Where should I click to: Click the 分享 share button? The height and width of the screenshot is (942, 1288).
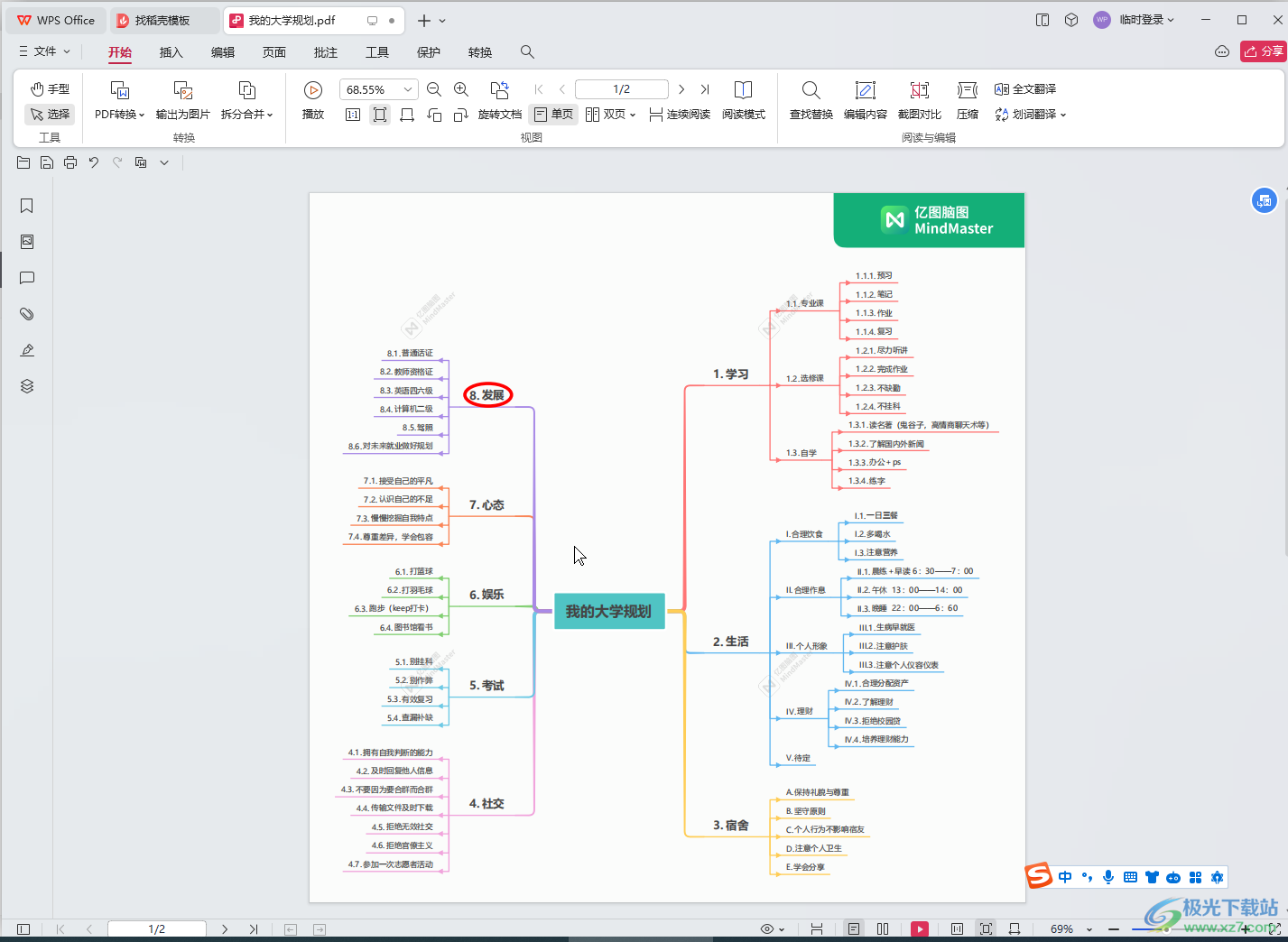(1263, 51)
